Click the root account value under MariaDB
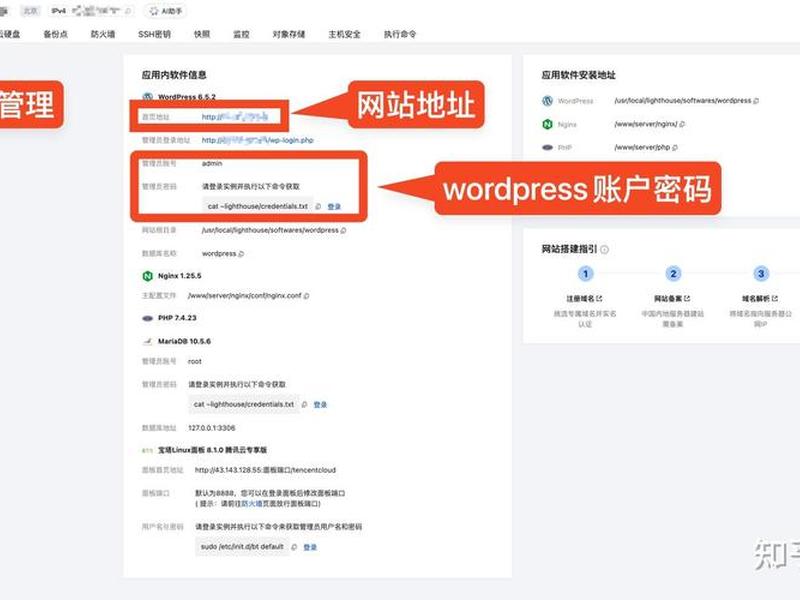The width and height of the screenshot is (800, 600). 194,361
